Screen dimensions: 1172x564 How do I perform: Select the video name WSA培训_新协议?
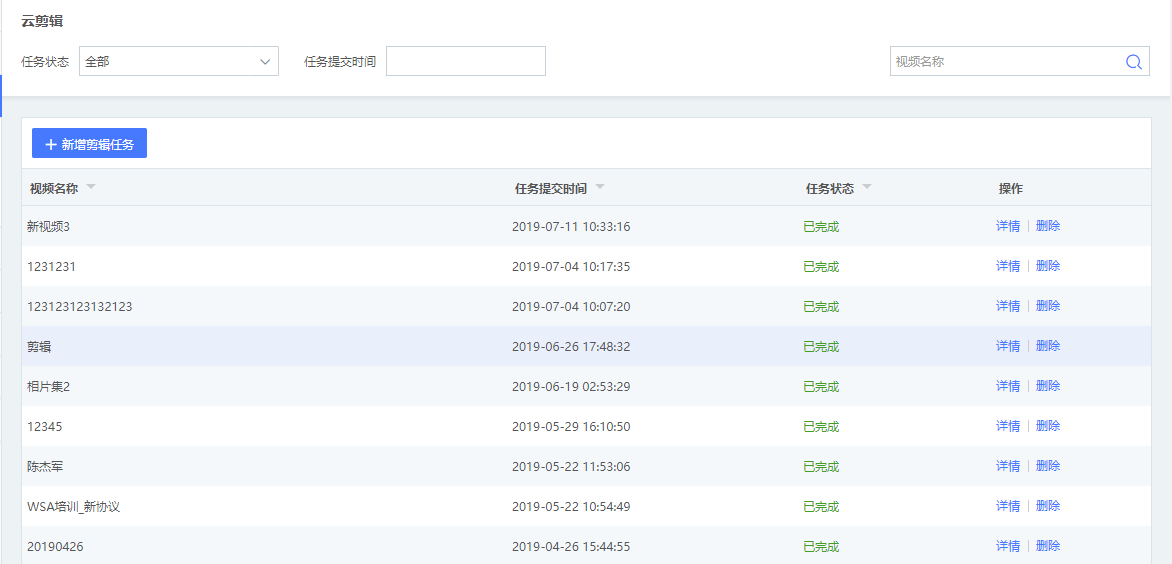[x=73, y=506]
